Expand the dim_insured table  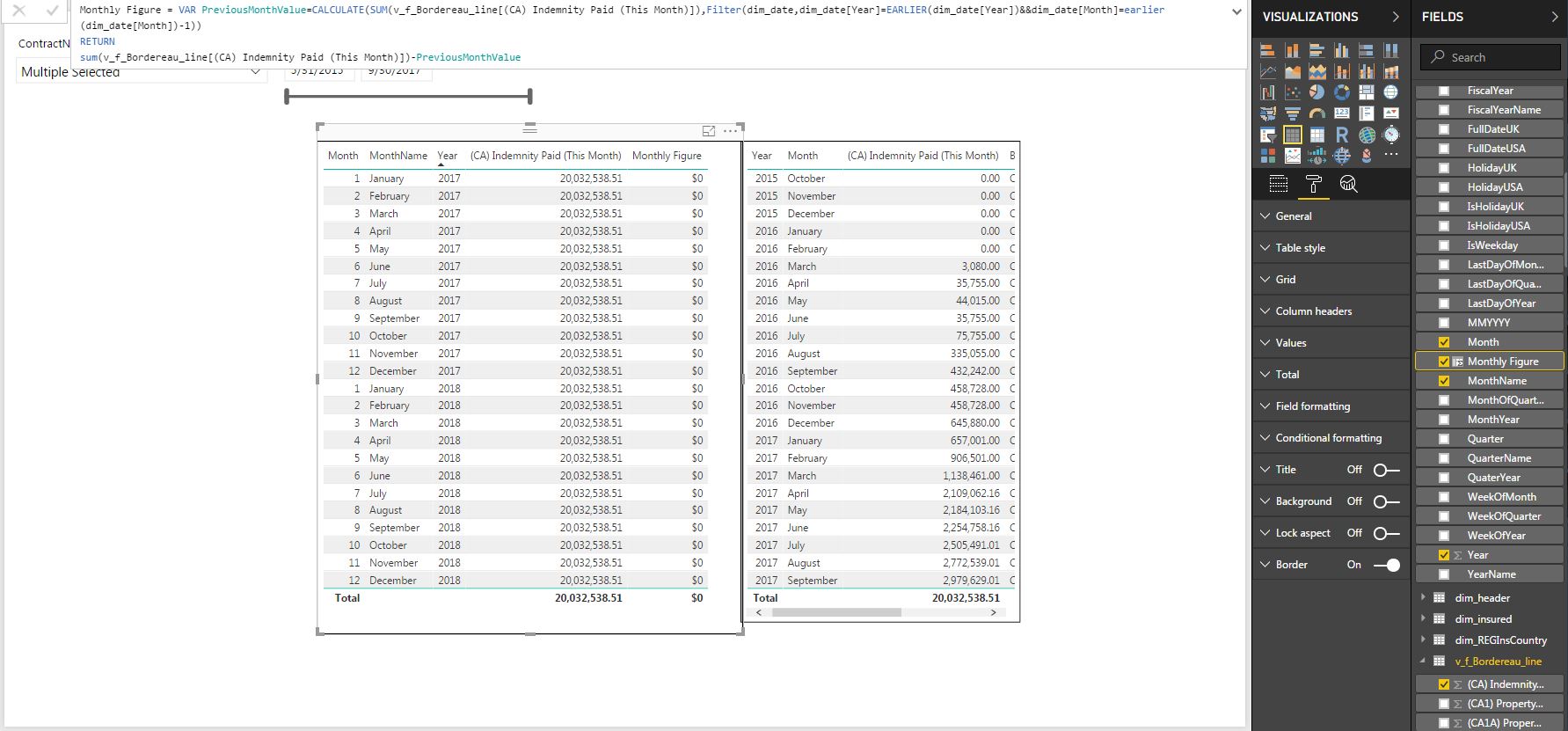pos(1423,619)
